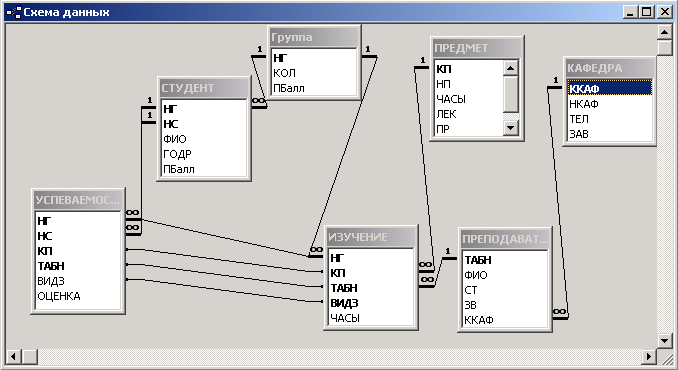Select ФИО field in ПРЕПОДАВАТ... table
This screenshot has width=678, height=370.
pos(505,275)
